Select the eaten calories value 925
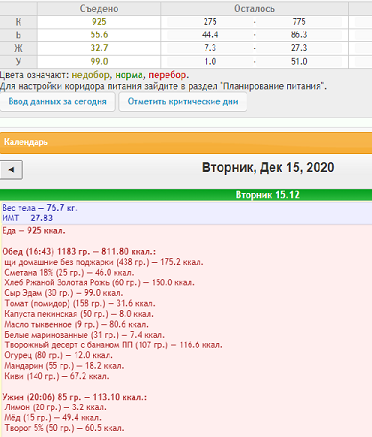The image size is (372, 437). tap(99, 22)
